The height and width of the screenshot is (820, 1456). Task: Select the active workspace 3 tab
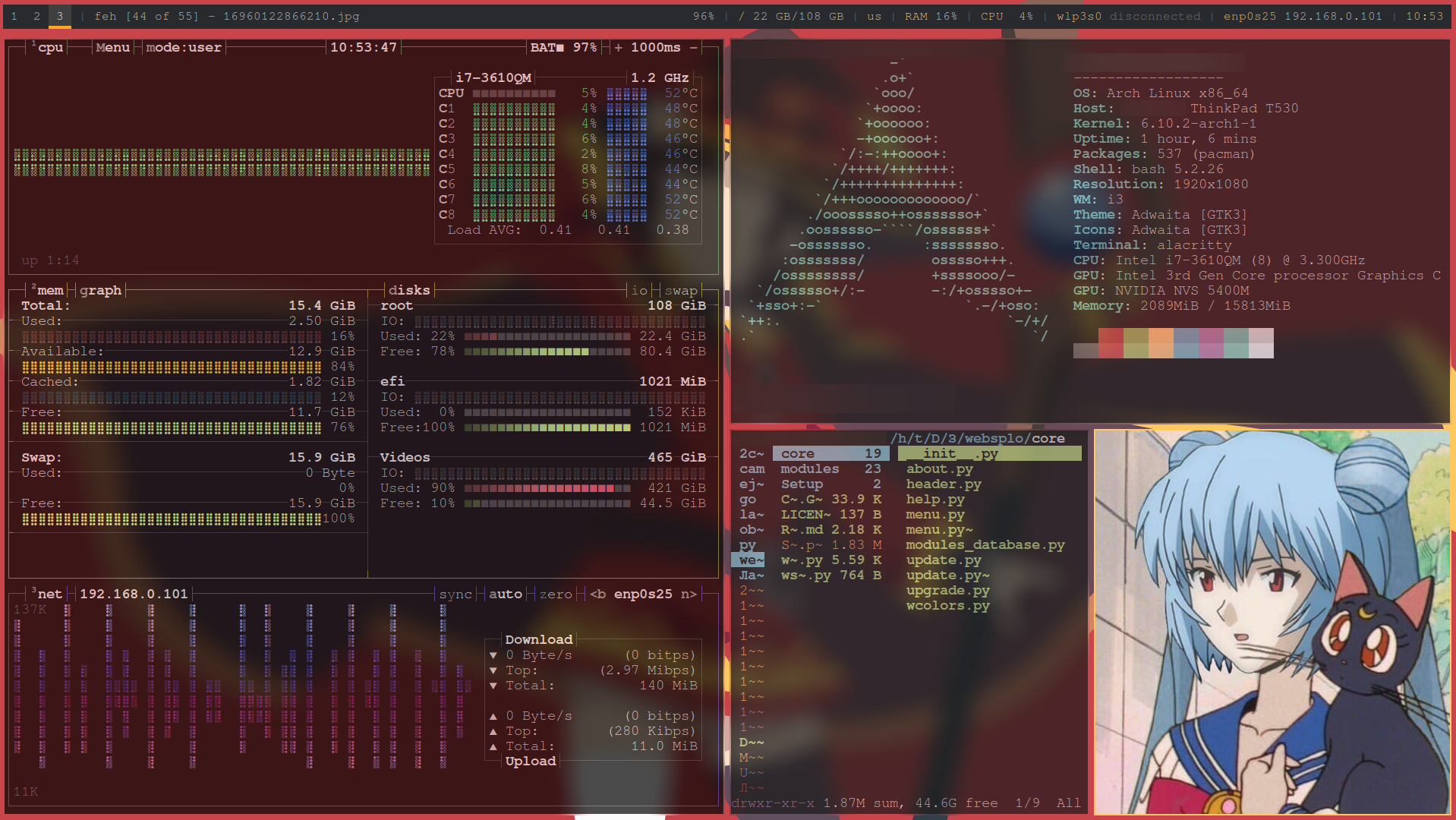point(60,16)
